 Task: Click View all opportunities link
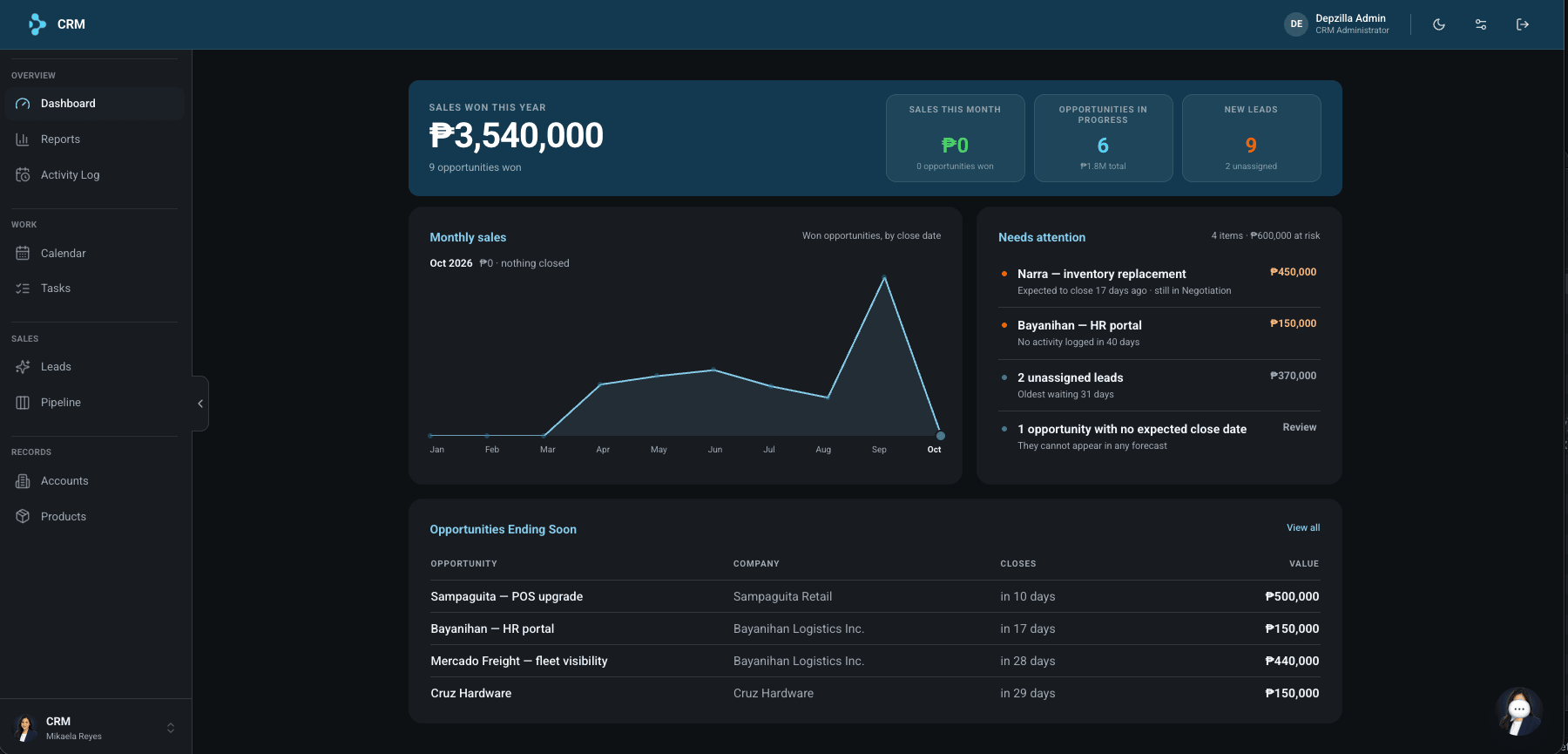1303,528
